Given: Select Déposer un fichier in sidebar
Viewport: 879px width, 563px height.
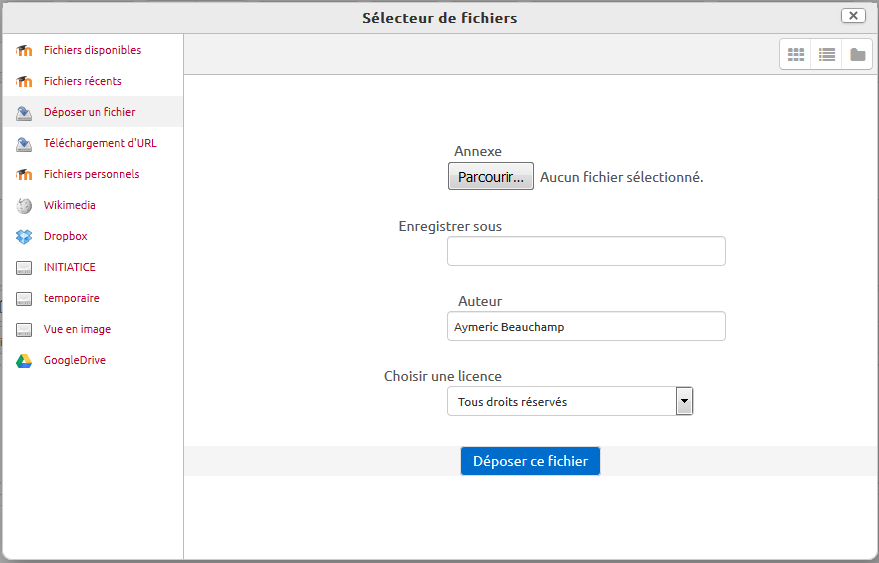Looking at the screenshot, I should click(89, 112).
